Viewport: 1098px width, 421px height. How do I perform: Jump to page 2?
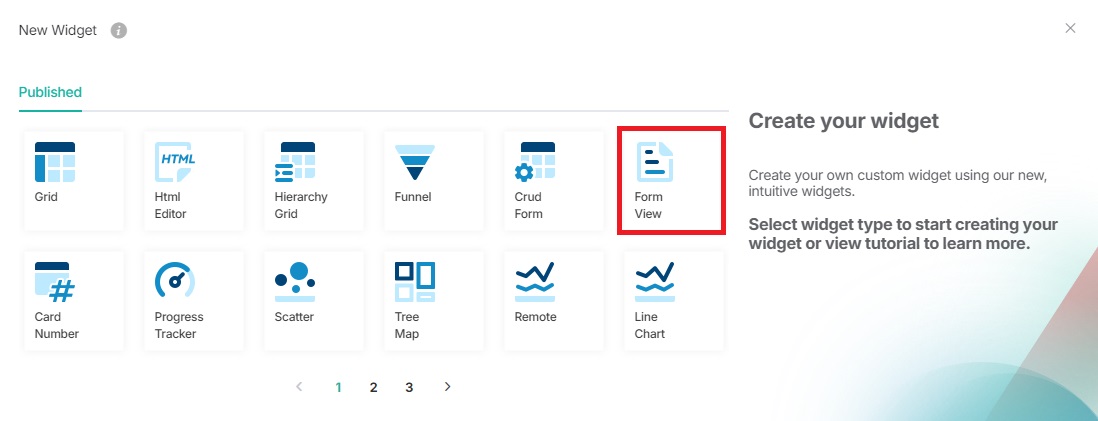373,387
